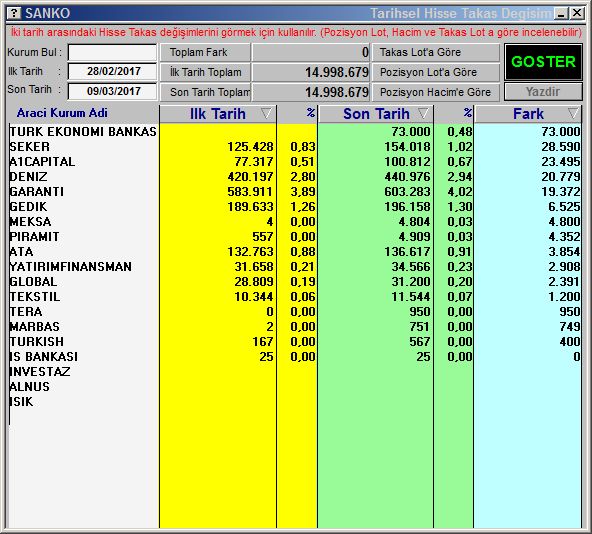Minimize the SANKO window

pos(561,14)
